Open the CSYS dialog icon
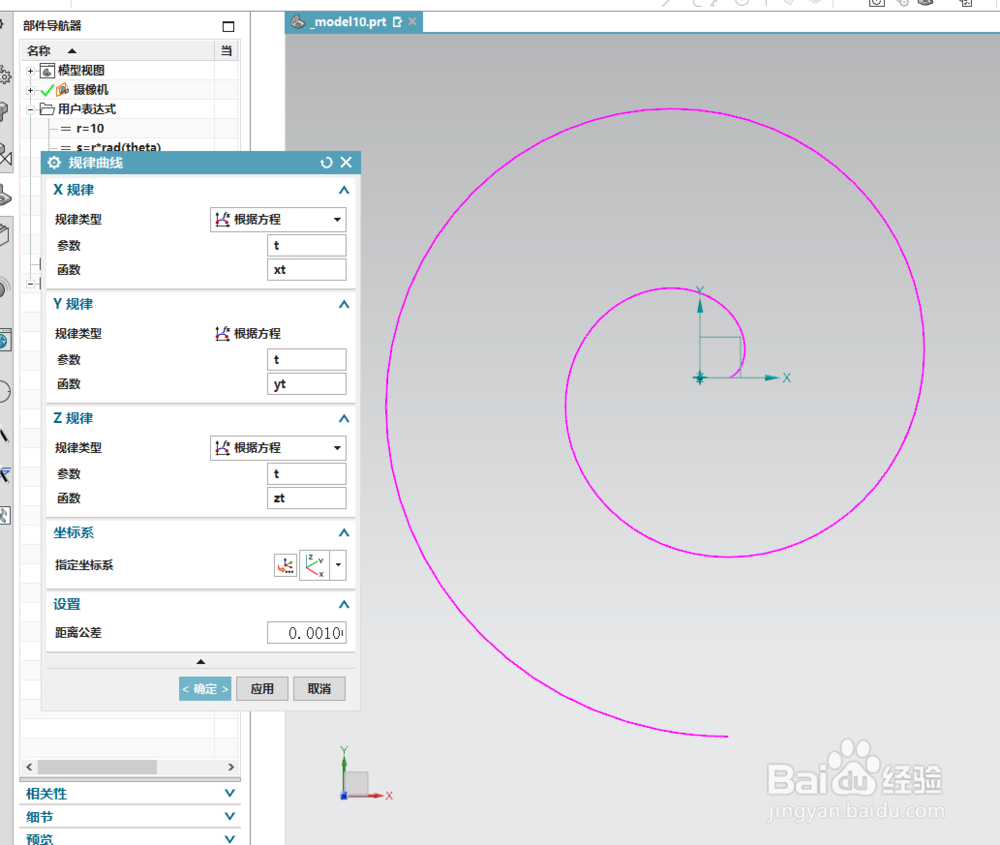The image size is (1000, 845). pyautogui.click(x=286, y=565)
